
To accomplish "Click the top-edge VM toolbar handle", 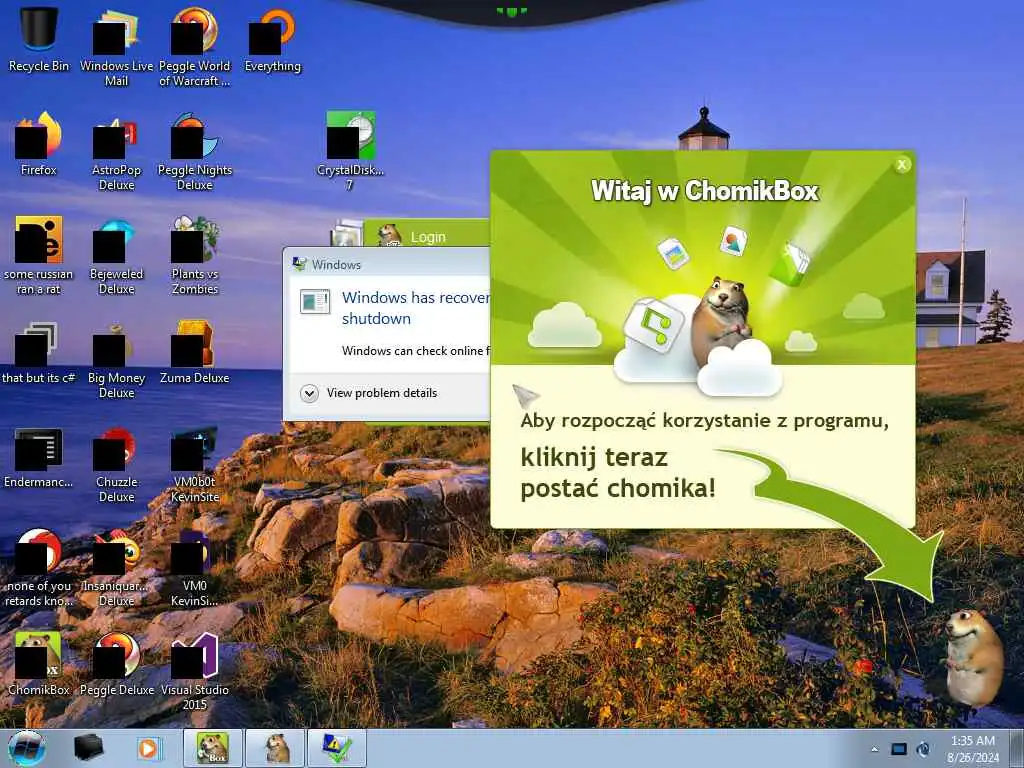I will tap(511, 11).
